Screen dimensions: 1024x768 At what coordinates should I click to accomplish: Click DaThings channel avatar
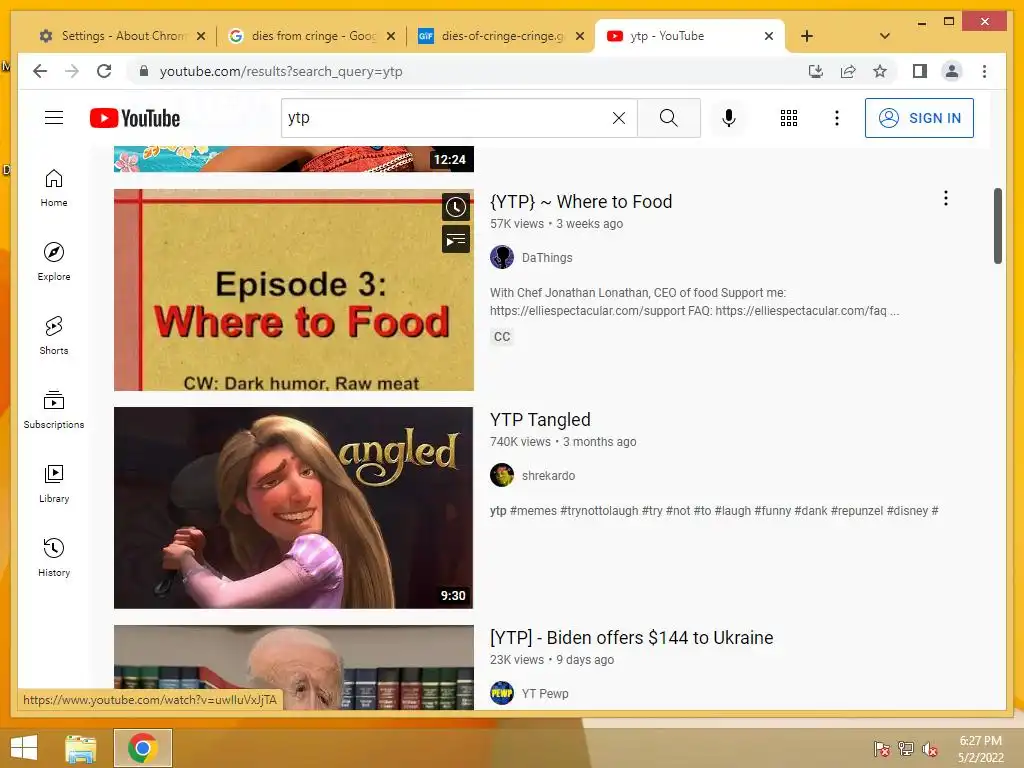click(x=502, y=257)
